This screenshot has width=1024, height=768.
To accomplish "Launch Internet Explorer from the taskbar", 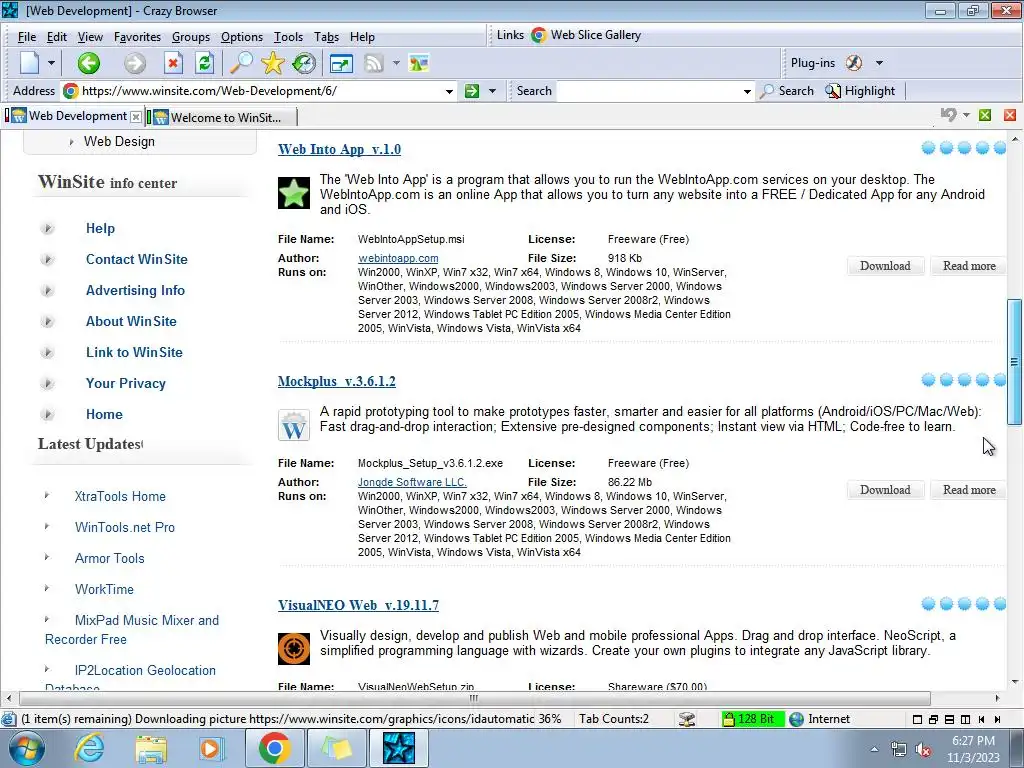I will pyautogui.click(x=89, y=748).
